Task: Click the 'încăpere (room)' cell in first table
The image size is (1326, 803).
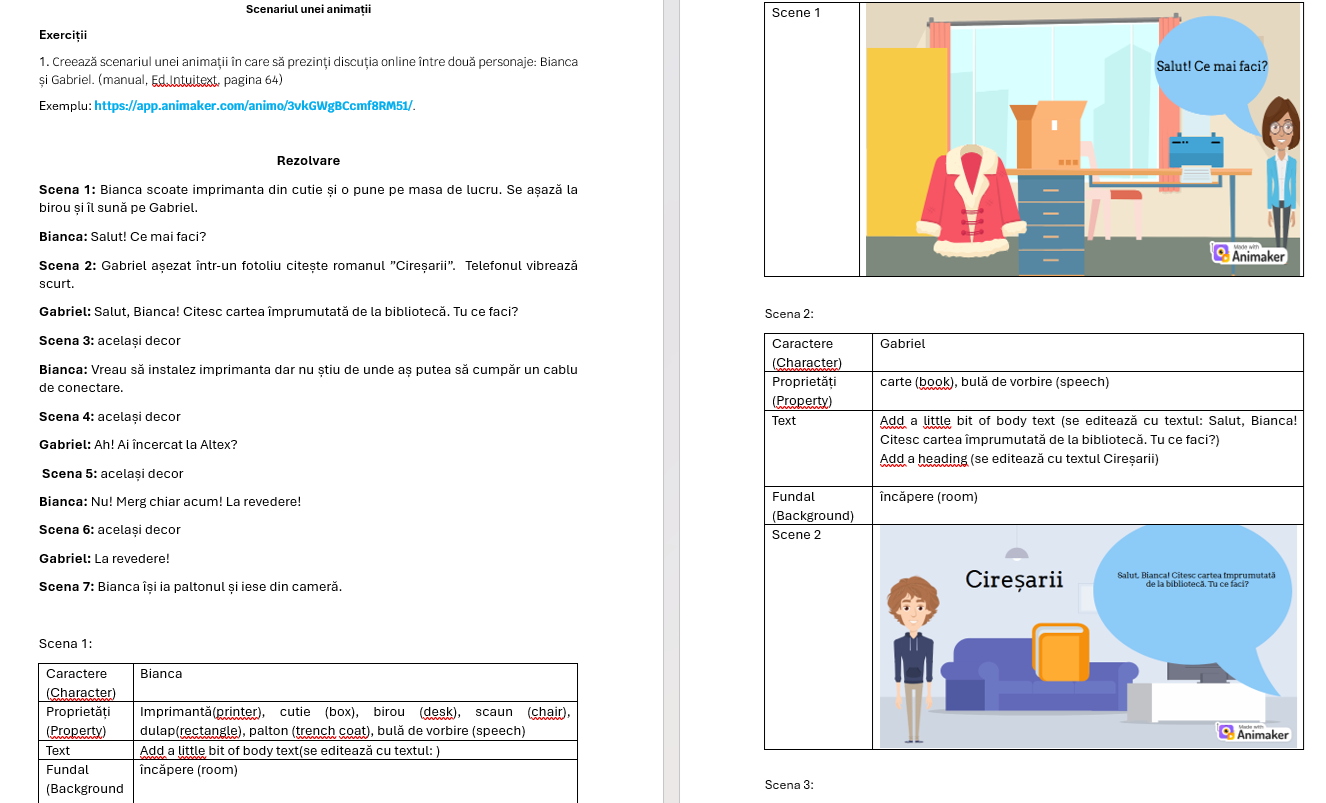Action: pyautogui.click(x=355, y=779)
